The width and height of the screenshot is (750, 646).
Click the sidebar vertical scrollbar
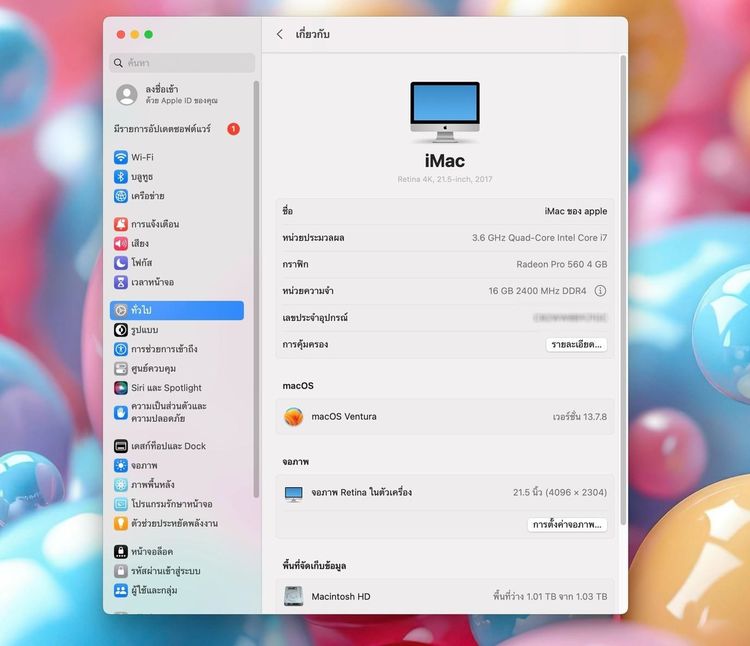click(256, 289)
